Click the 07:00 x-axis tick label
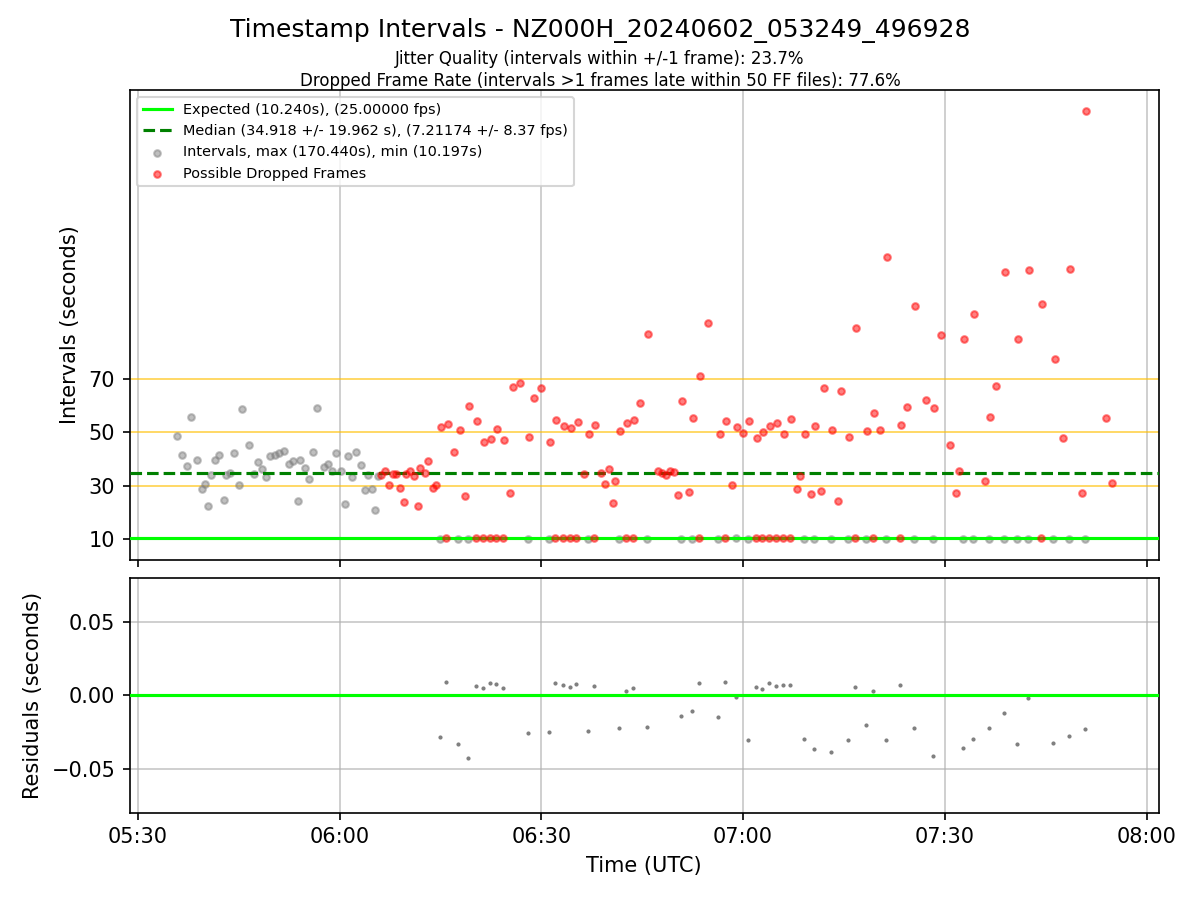 743,834
